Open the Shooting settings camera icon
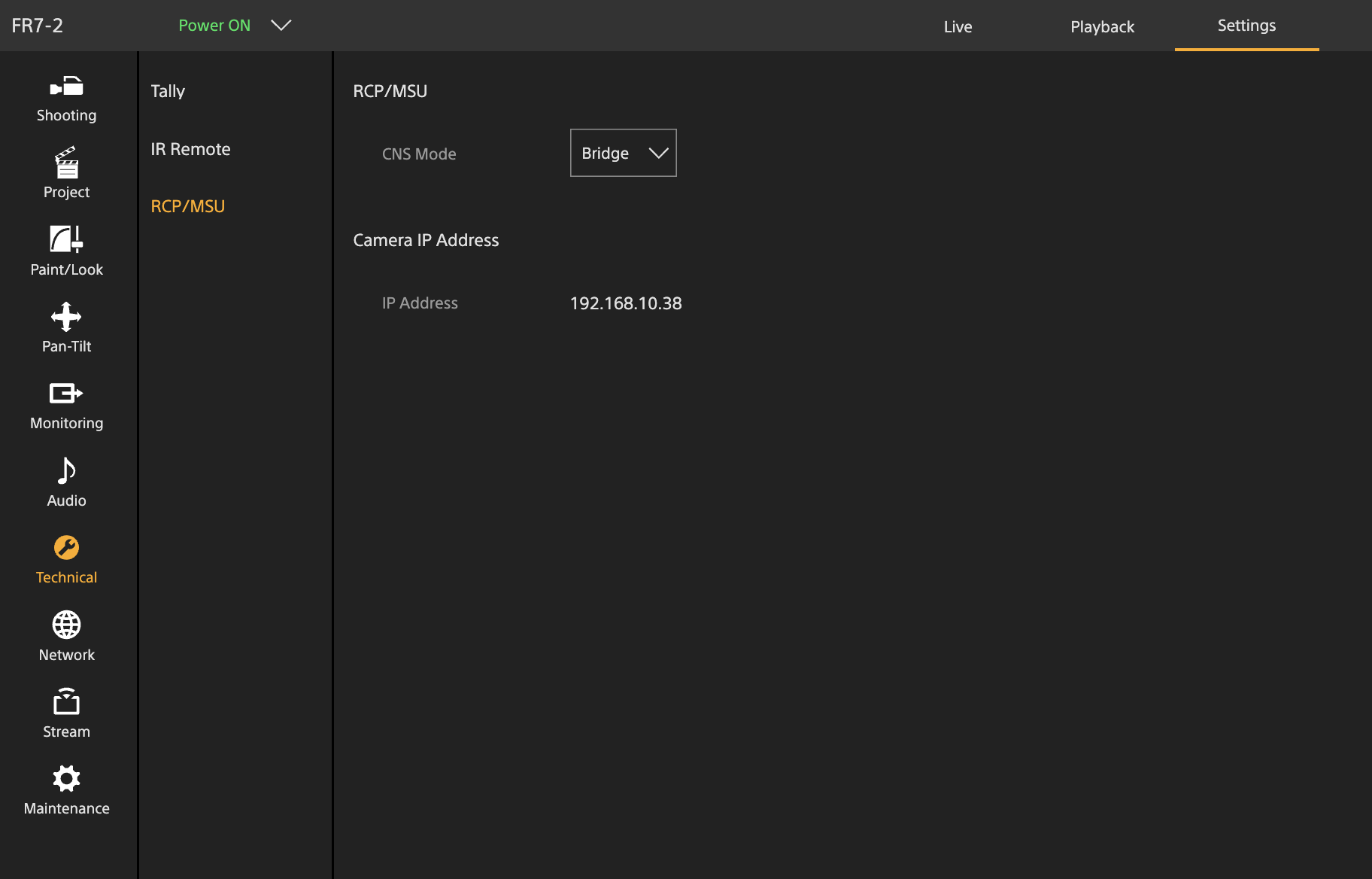Screen dimensions: 1372x879 66,87
